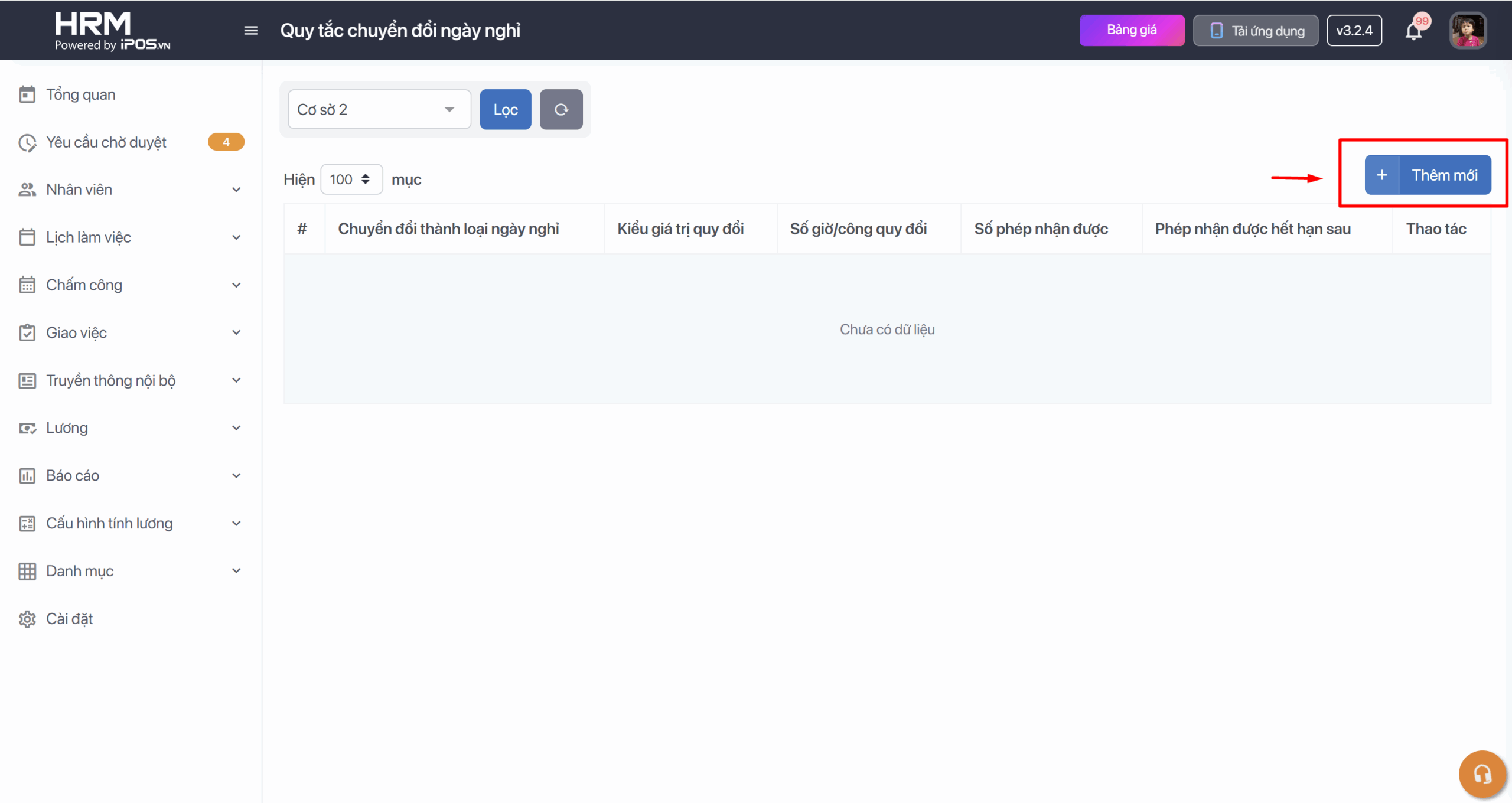Open the headset support chat bubble
This screenshot has width=1512, height=803.
(1481, 773)
